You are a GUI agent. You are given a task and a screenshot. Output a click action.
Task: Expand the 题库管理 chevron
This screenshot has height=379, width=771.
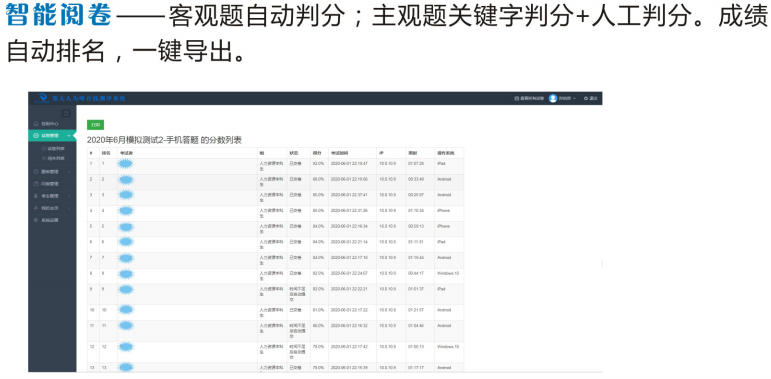(x=69, y=172)
